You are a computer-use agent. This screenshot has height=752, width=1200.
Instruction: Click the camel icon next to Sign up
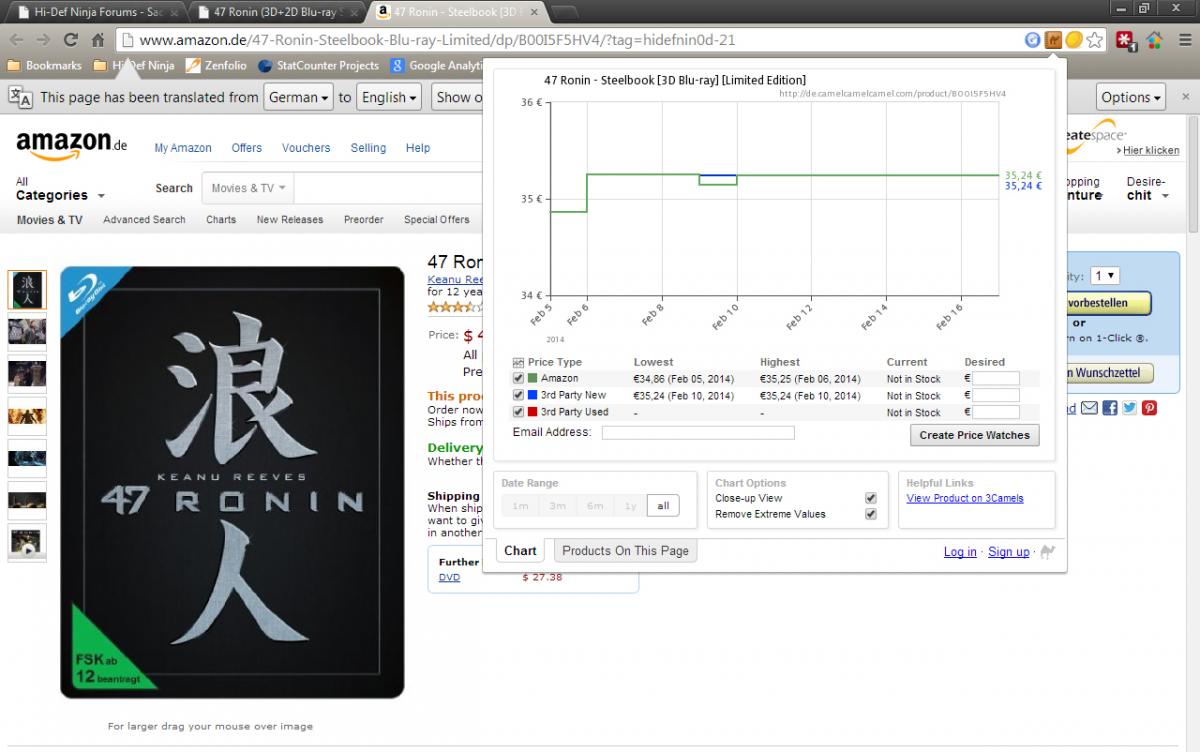pyautogui.click(x=1047, y=552)
